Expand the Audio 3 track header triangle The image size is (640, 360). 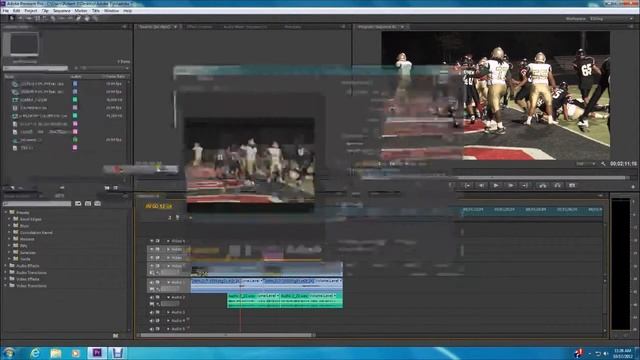pyautogui.click(x=168, y=313)
